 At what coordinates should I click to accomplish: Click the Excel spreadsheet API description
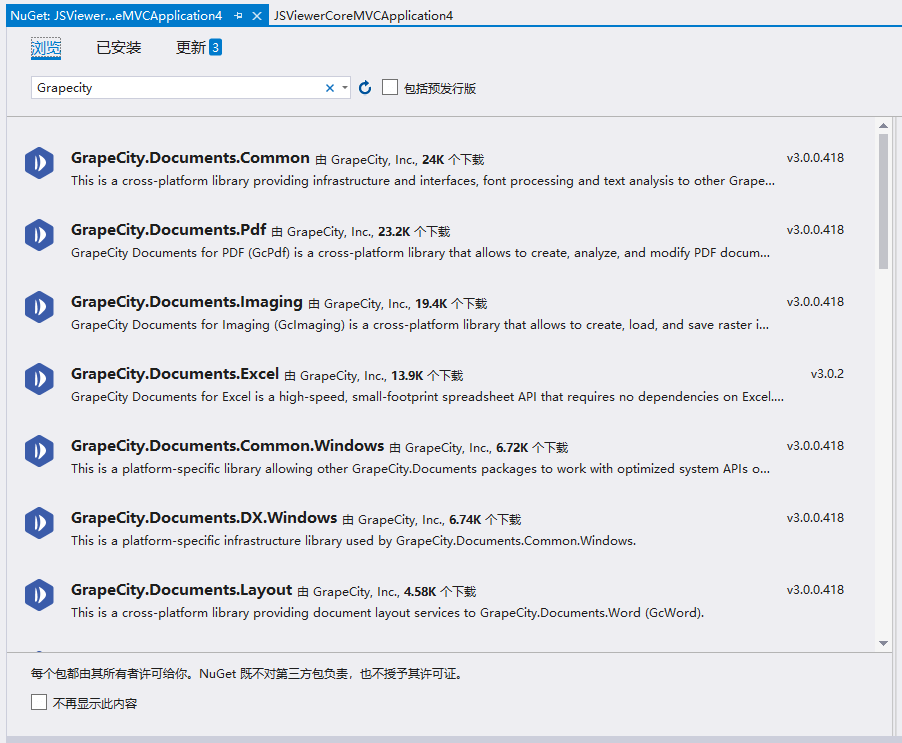(427, 397)
